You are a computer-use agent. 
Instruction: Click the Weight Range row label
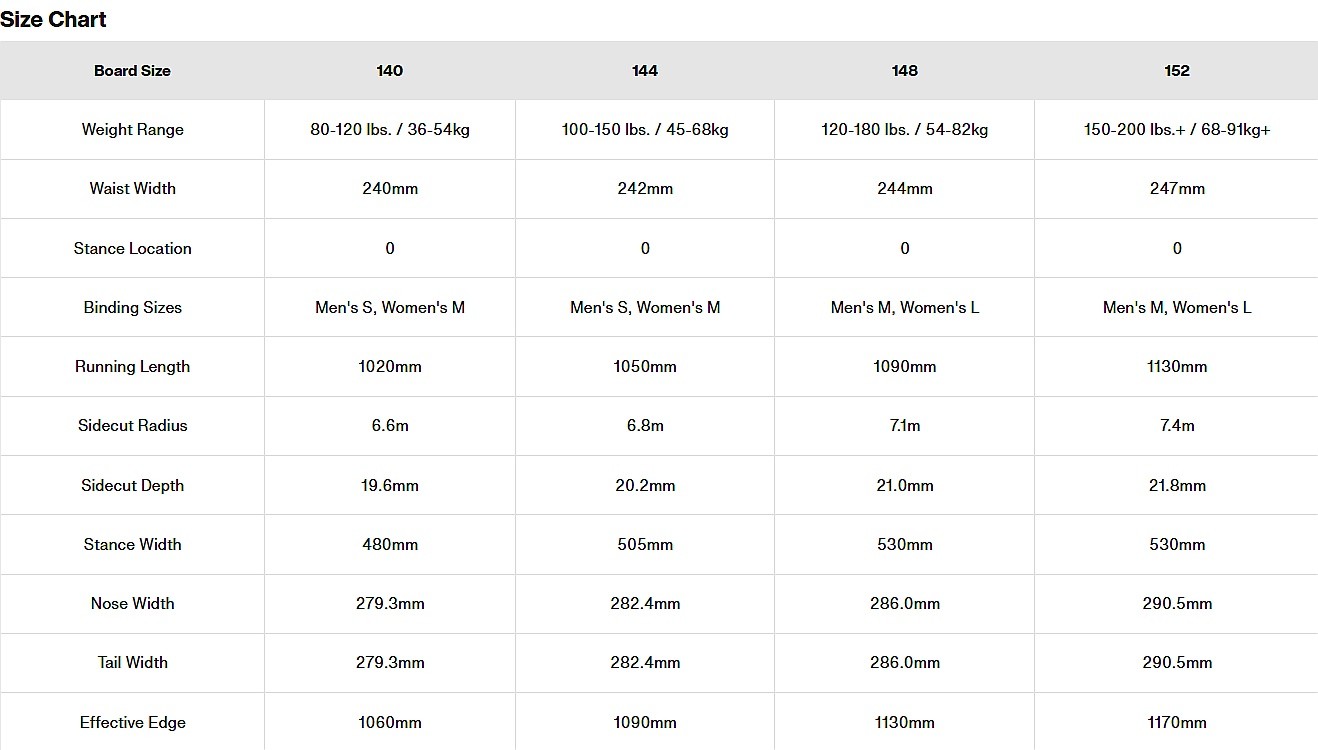[132, 130]
